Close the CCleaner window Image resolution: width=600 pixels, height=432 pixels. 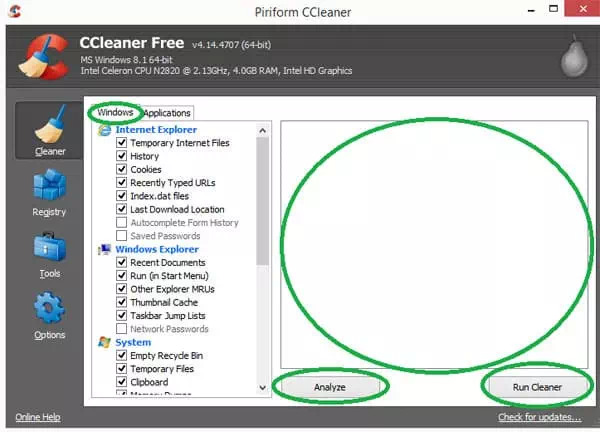[x=582, y=9]
